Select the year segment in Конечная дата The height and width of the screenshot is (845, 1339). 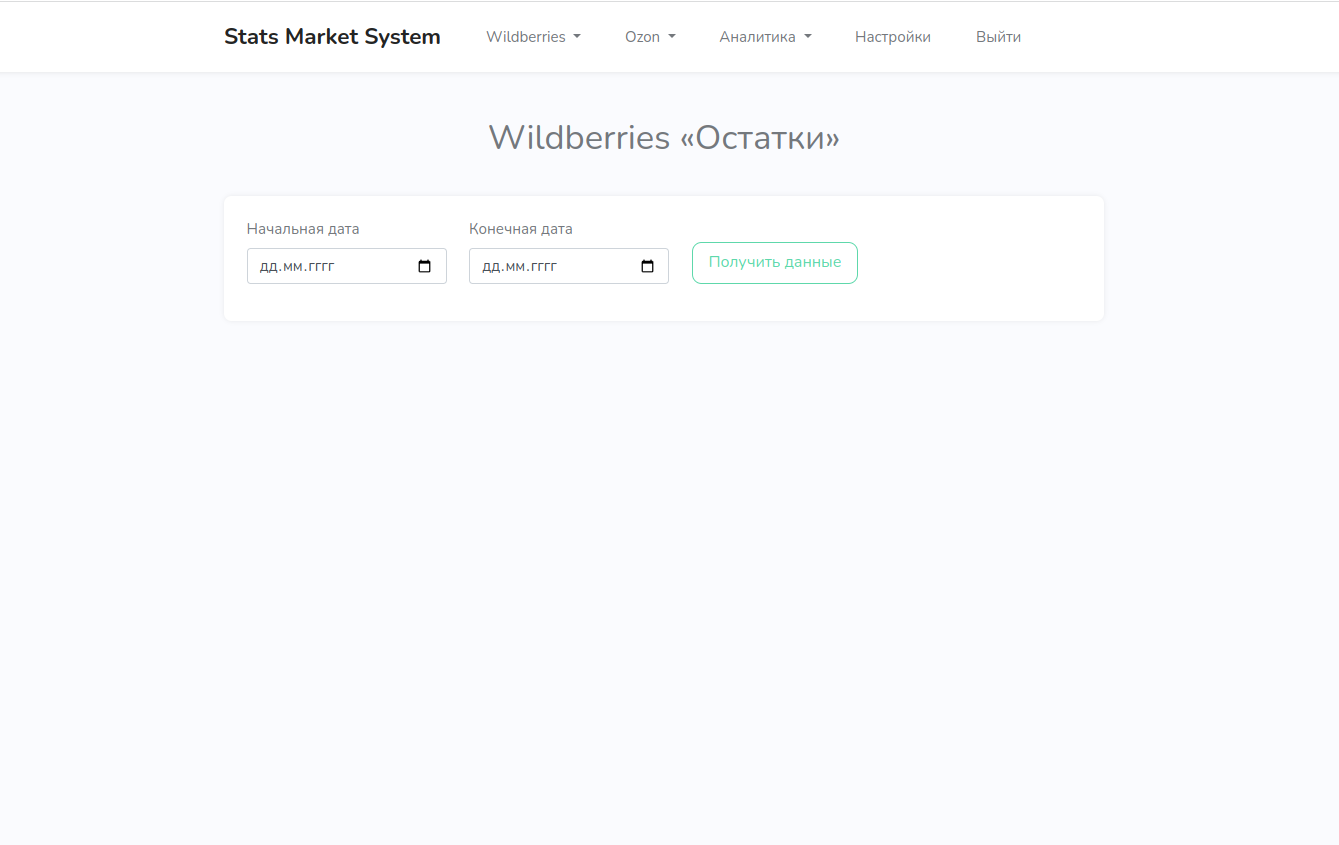pyautogui.click(x=542, y=267)
